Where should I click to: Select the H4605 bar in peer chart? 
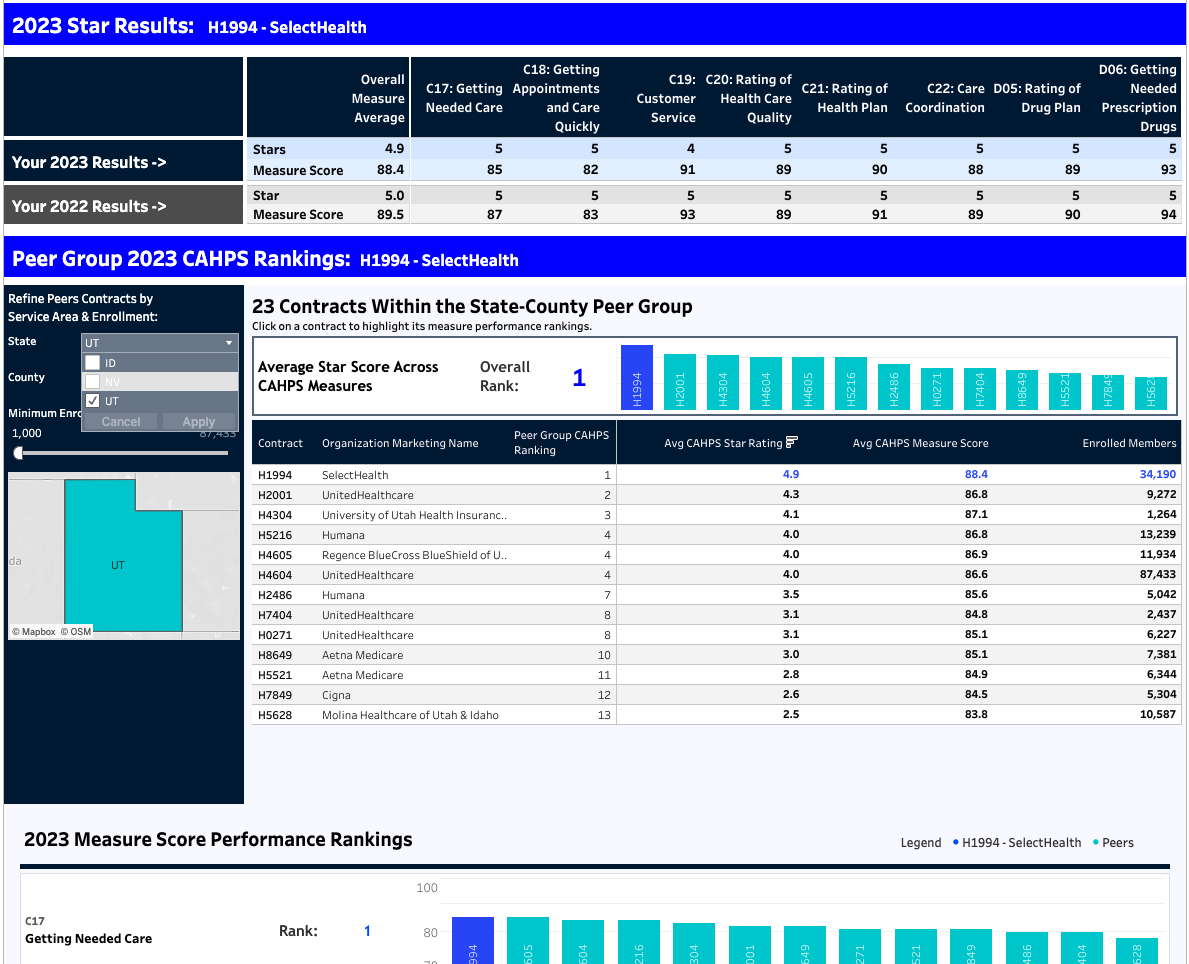point(808,384)
